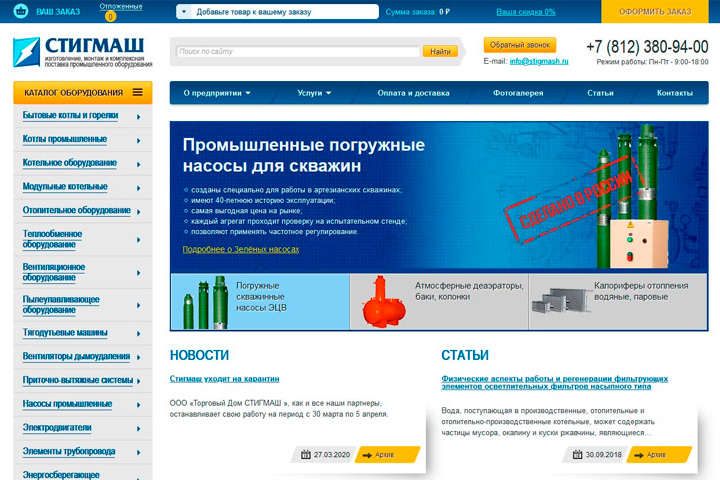Click the shopping basket icon

point(21,11)
